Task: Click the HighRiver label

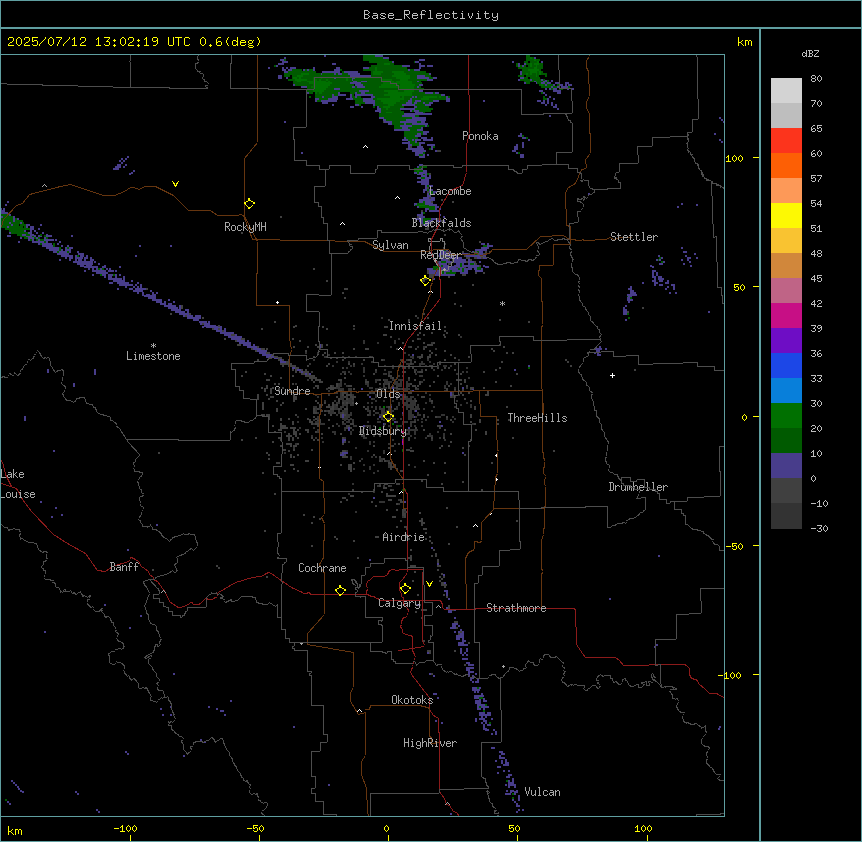Action: pos(430,743)
